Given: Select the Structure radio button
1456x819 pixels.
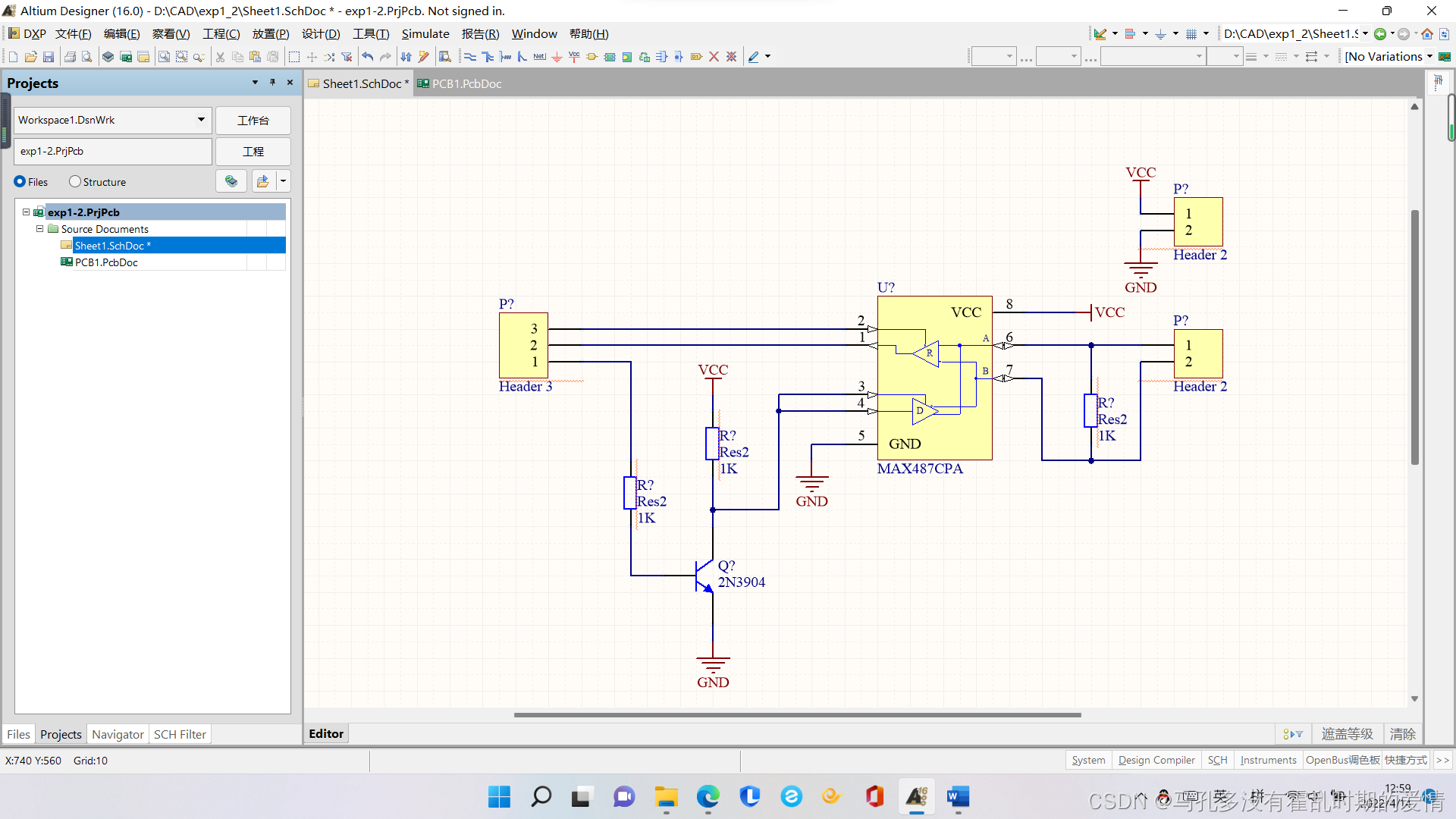Looking at the screenshot, I should pos(75,182).
